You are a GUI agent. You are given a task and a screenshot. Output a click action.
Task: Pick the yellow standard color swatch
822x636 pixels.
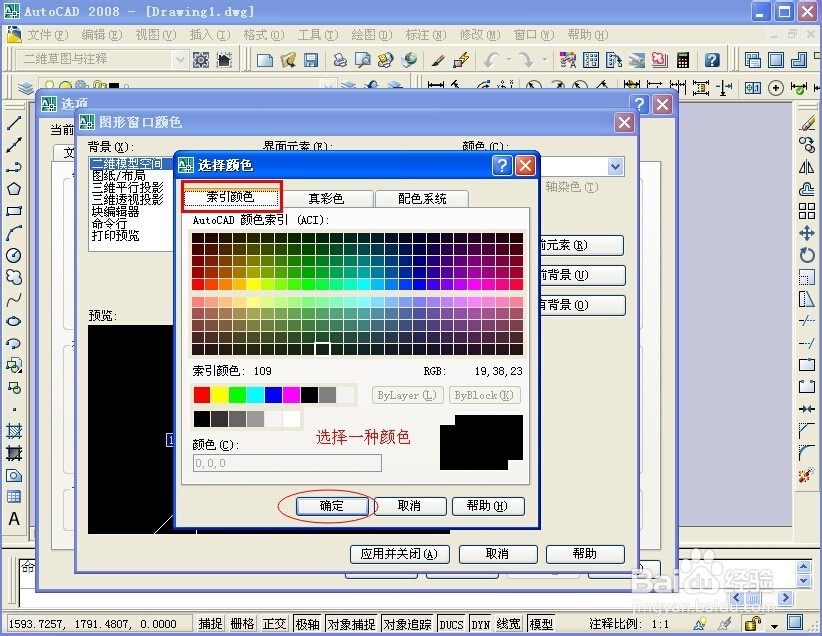click(x=220, y=395)
